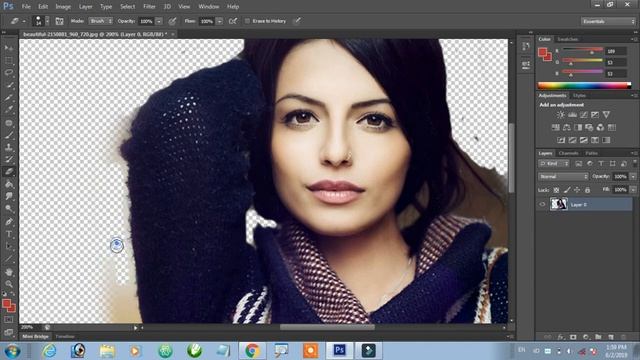The image size is (640, 360).
Task: Add a Brightness/Contrast adjustment
Action: pos(561,115)
